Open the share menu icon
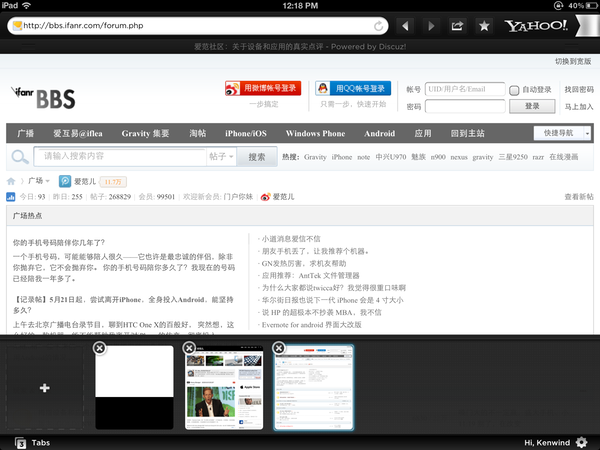The width and height of the screenshot is (600, 450). [x=457, y=26]
